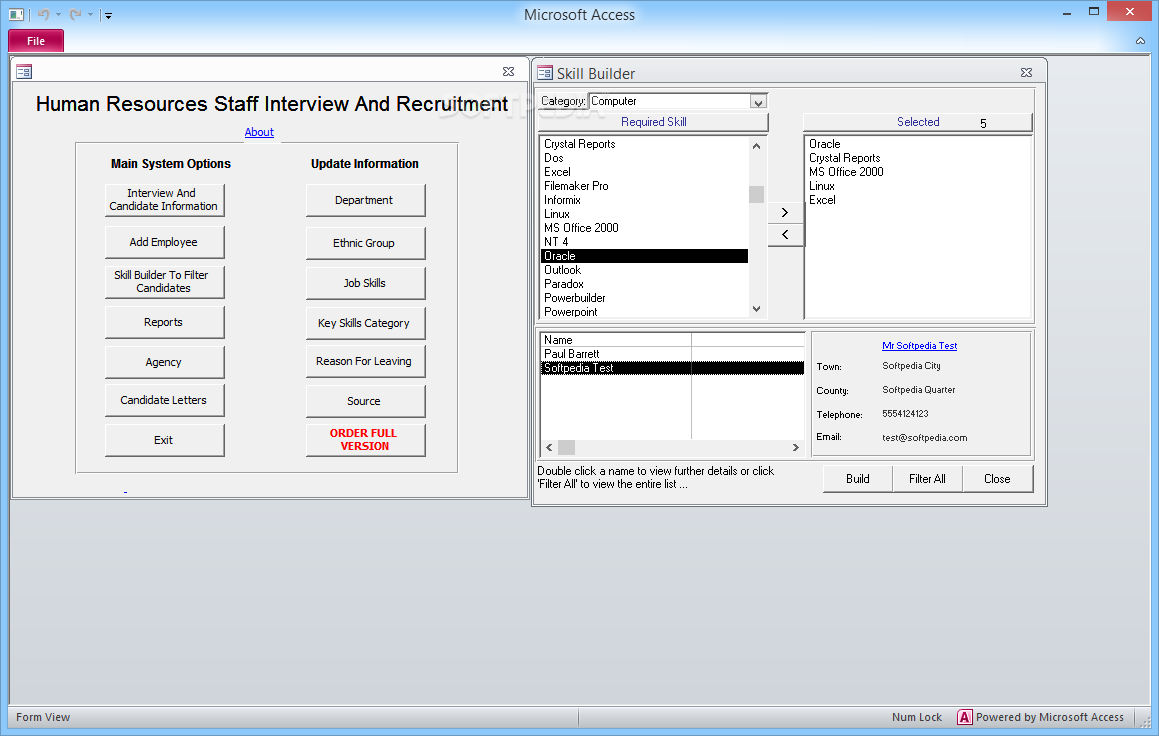Click the Access app icon in title bar

pos(16,14)
